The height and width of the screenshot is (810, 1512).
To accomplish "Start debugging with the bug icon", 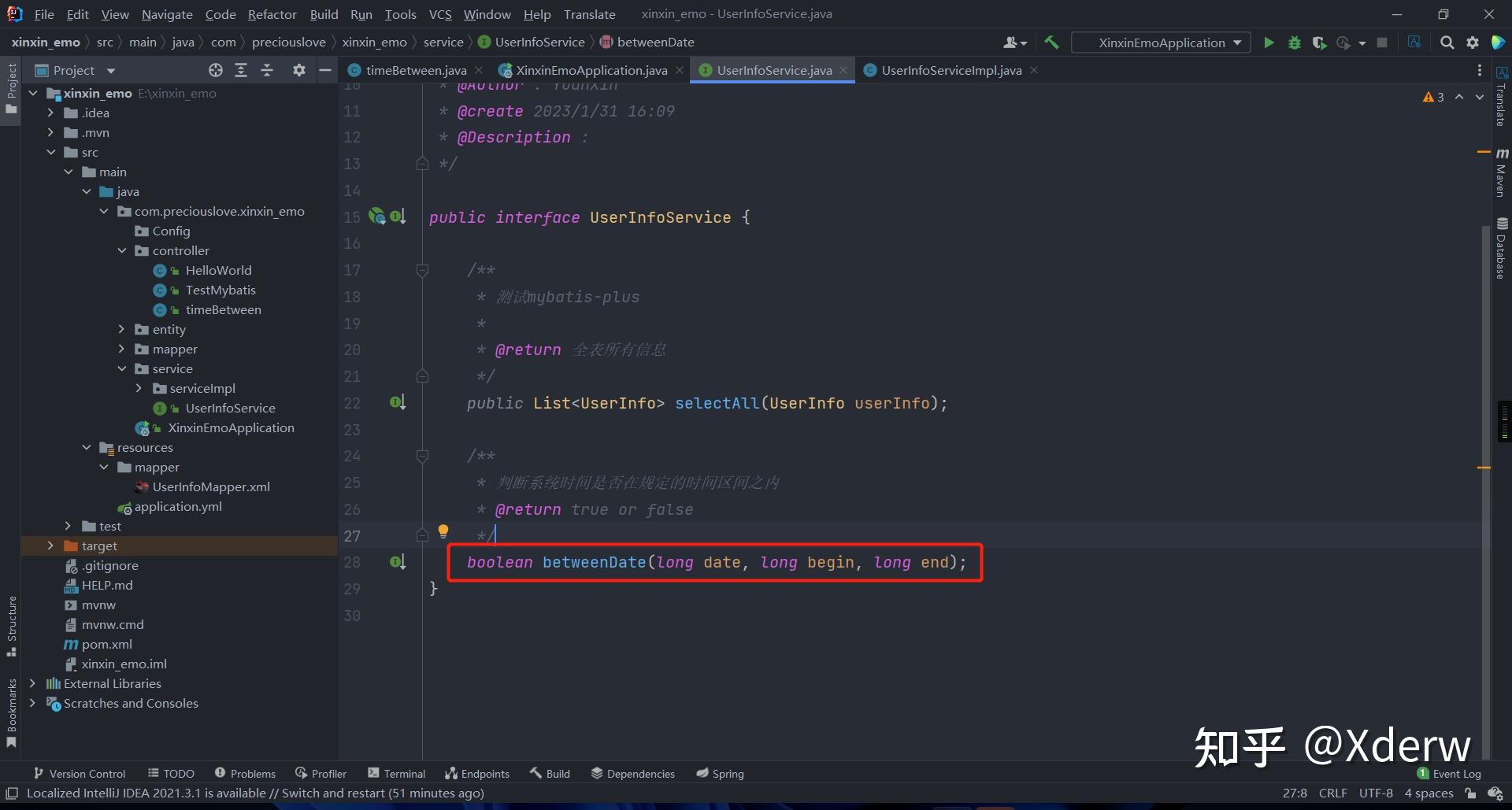I will [1295, 43].
